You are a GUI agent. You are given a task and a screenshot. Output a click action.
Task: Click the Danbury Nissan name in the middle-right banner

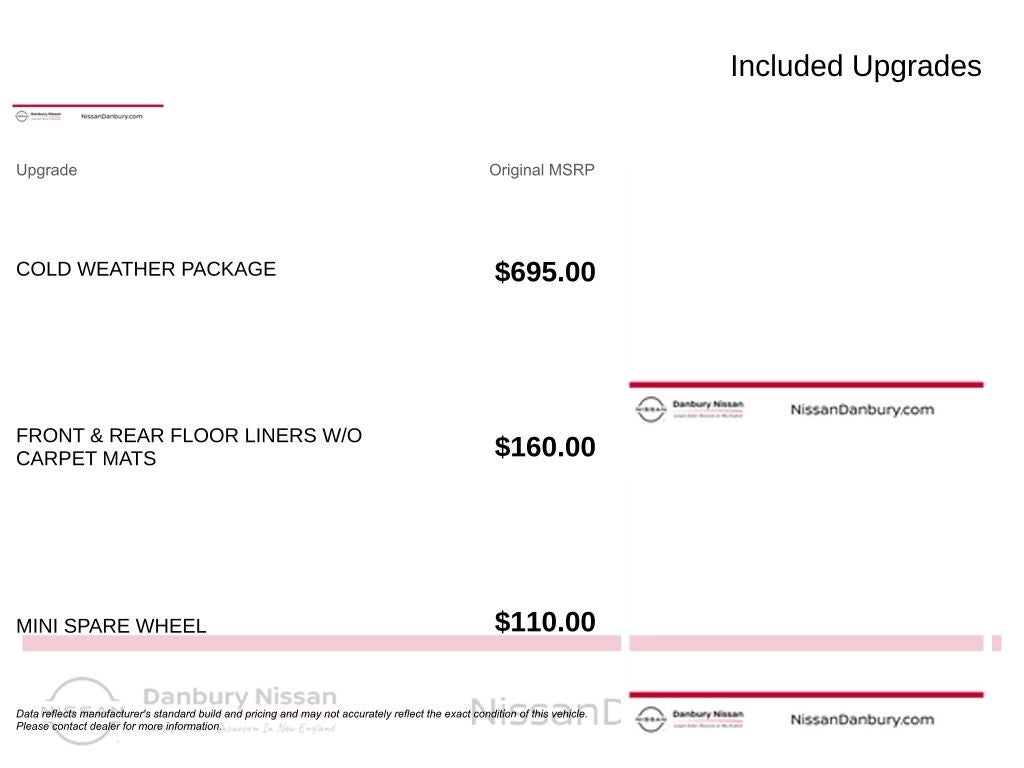click(708, 404)
